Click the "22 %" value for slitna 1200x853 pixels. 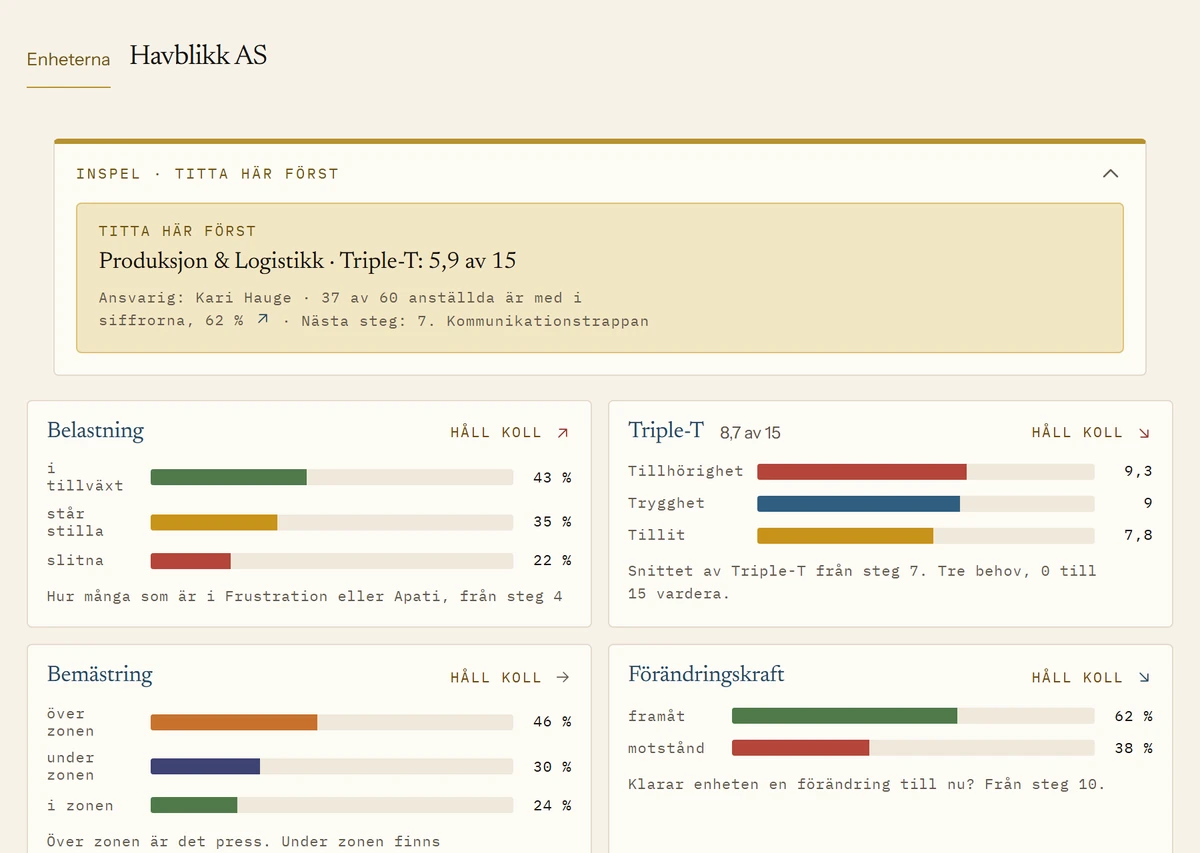pos(552,561)
